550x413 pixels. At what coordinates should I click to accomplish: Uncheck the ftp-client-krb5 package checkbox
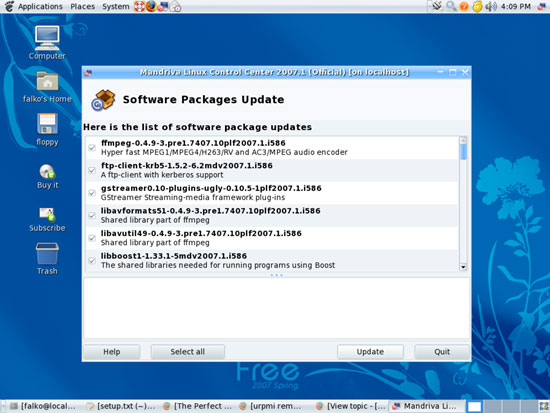92,170
